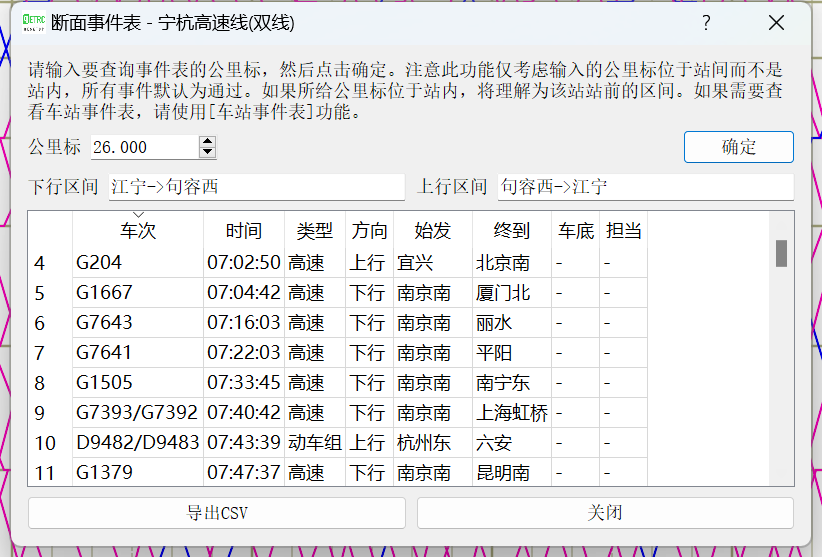Sort table by 始发 column header
Viewport: 822px width, 557px height.
(432, 230)
